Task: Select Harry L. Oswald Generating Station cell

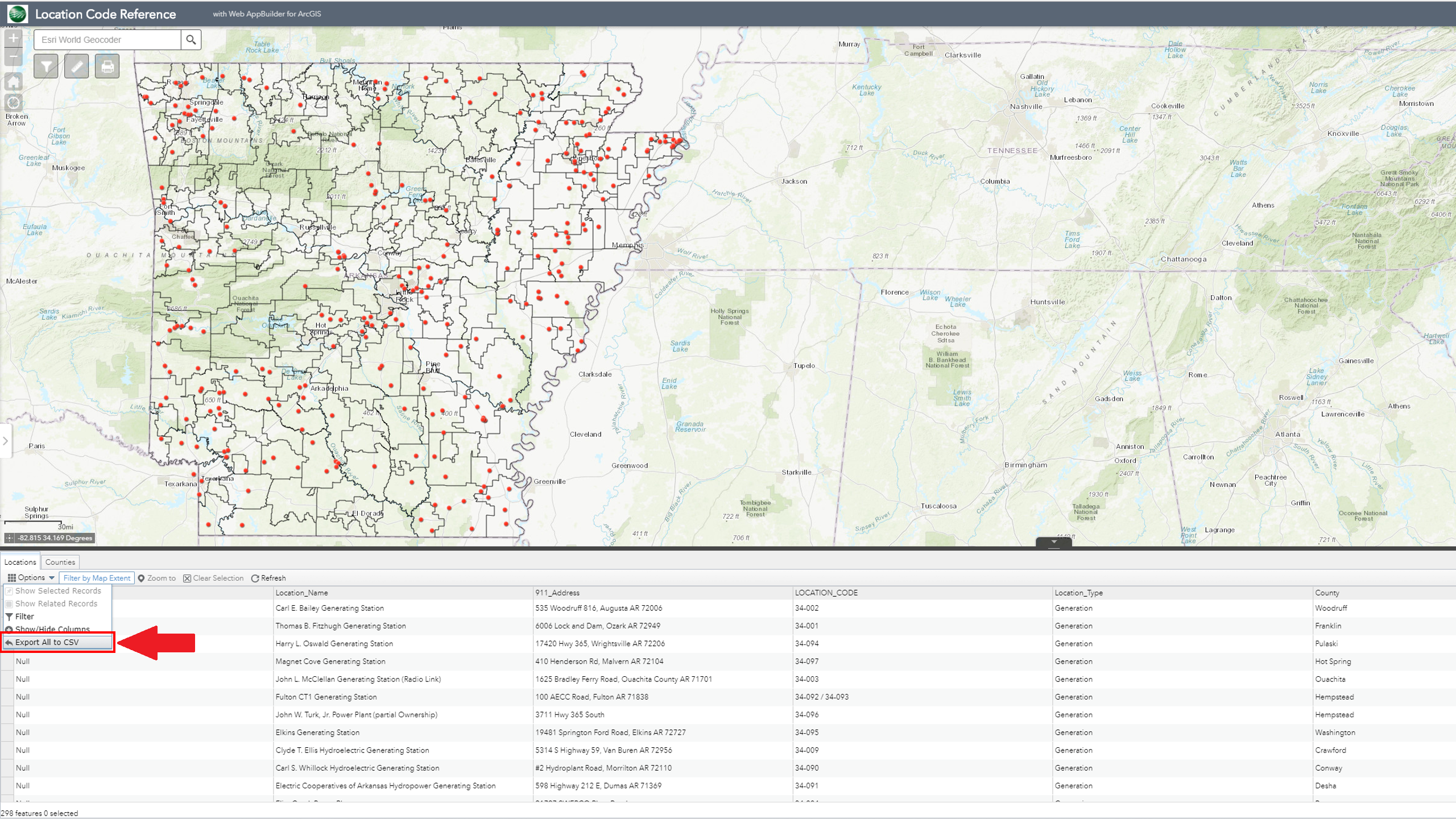Action: (x=403, y=644)
